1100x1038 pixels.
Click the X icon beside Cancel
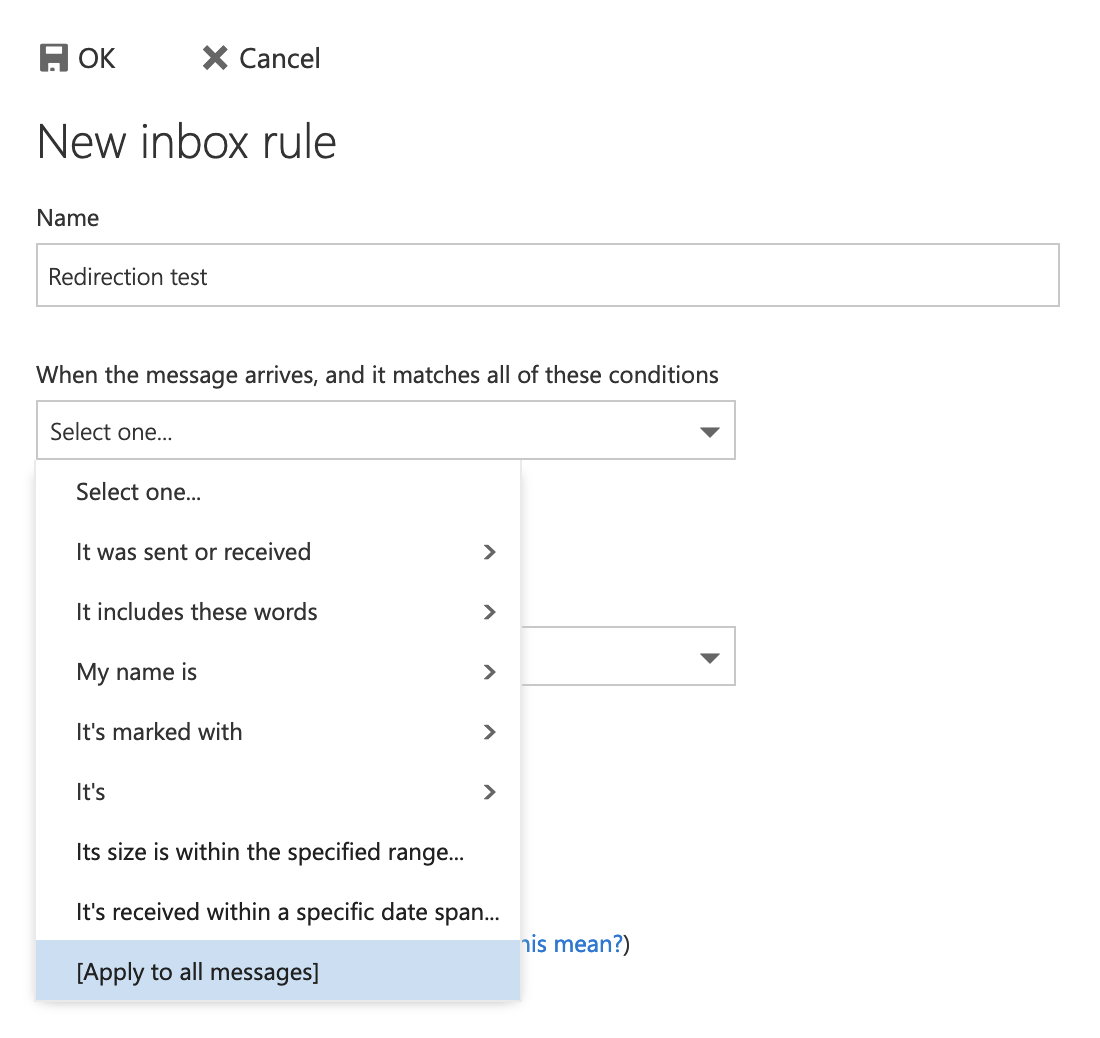(x=214, y=58)
